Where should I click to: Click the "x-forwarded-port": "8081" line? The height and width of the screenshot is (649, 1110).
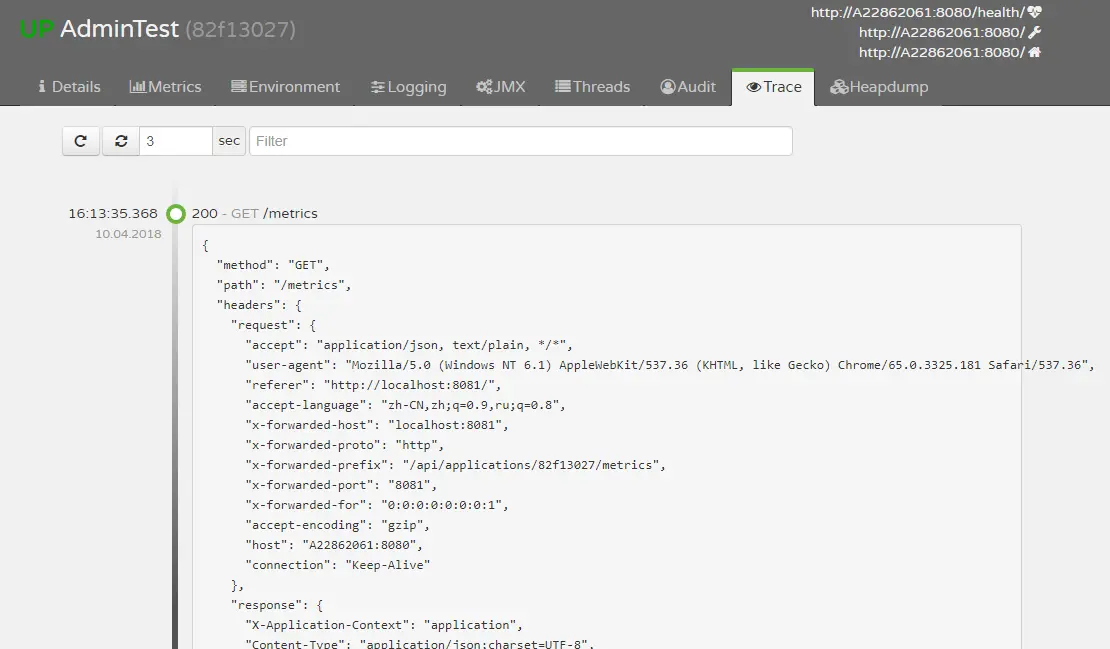point(341,485)
